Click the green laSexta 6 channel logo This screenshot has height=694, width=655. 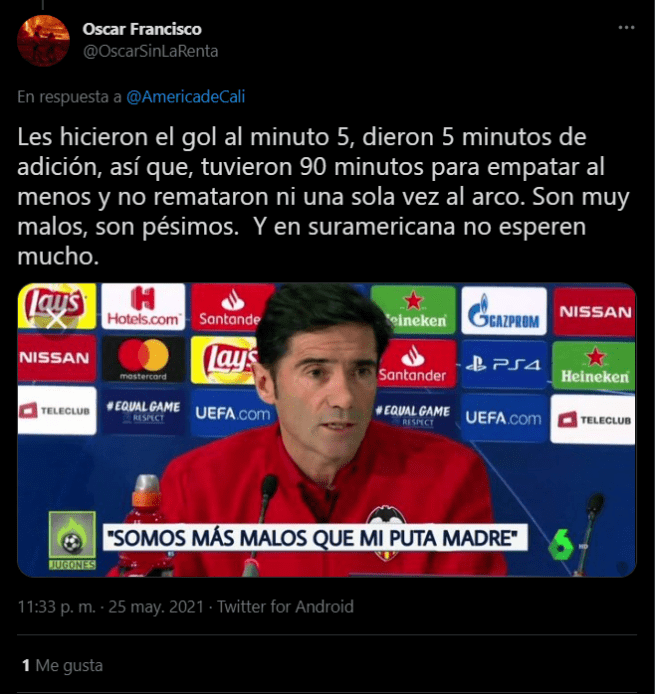tap(561, 544)
